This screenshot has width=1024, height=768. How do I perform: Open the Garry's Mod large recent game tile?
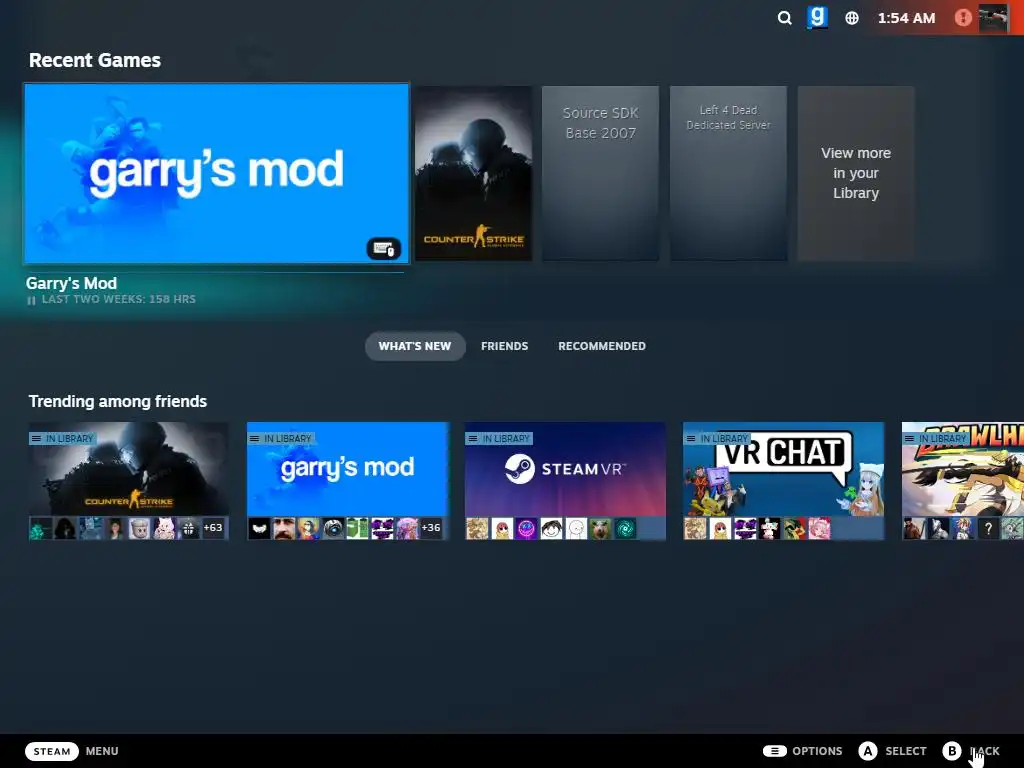216,174
